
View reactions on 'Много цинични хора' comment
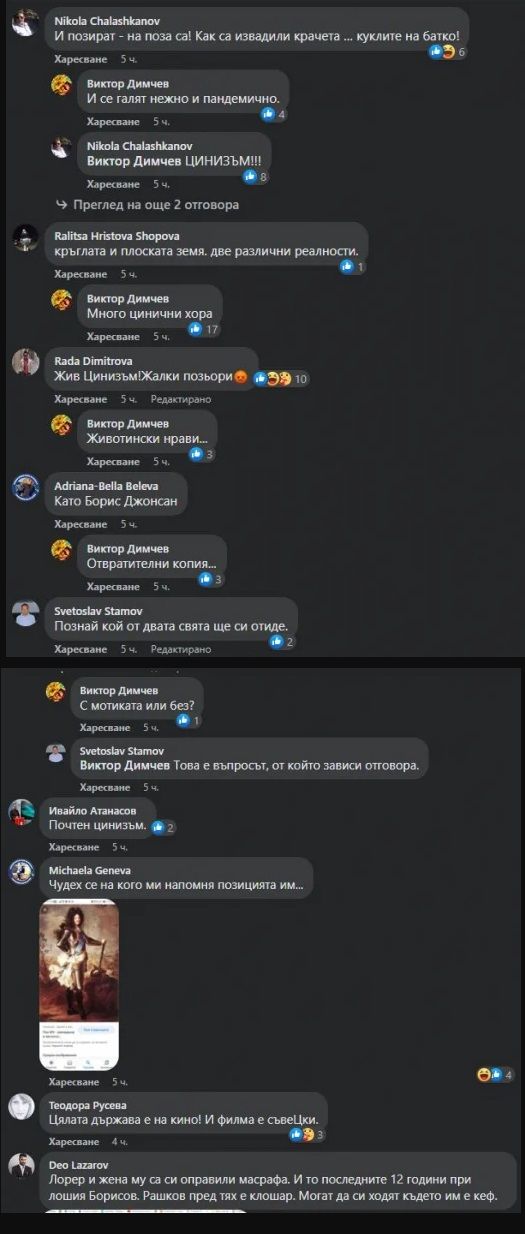point(203,329)
